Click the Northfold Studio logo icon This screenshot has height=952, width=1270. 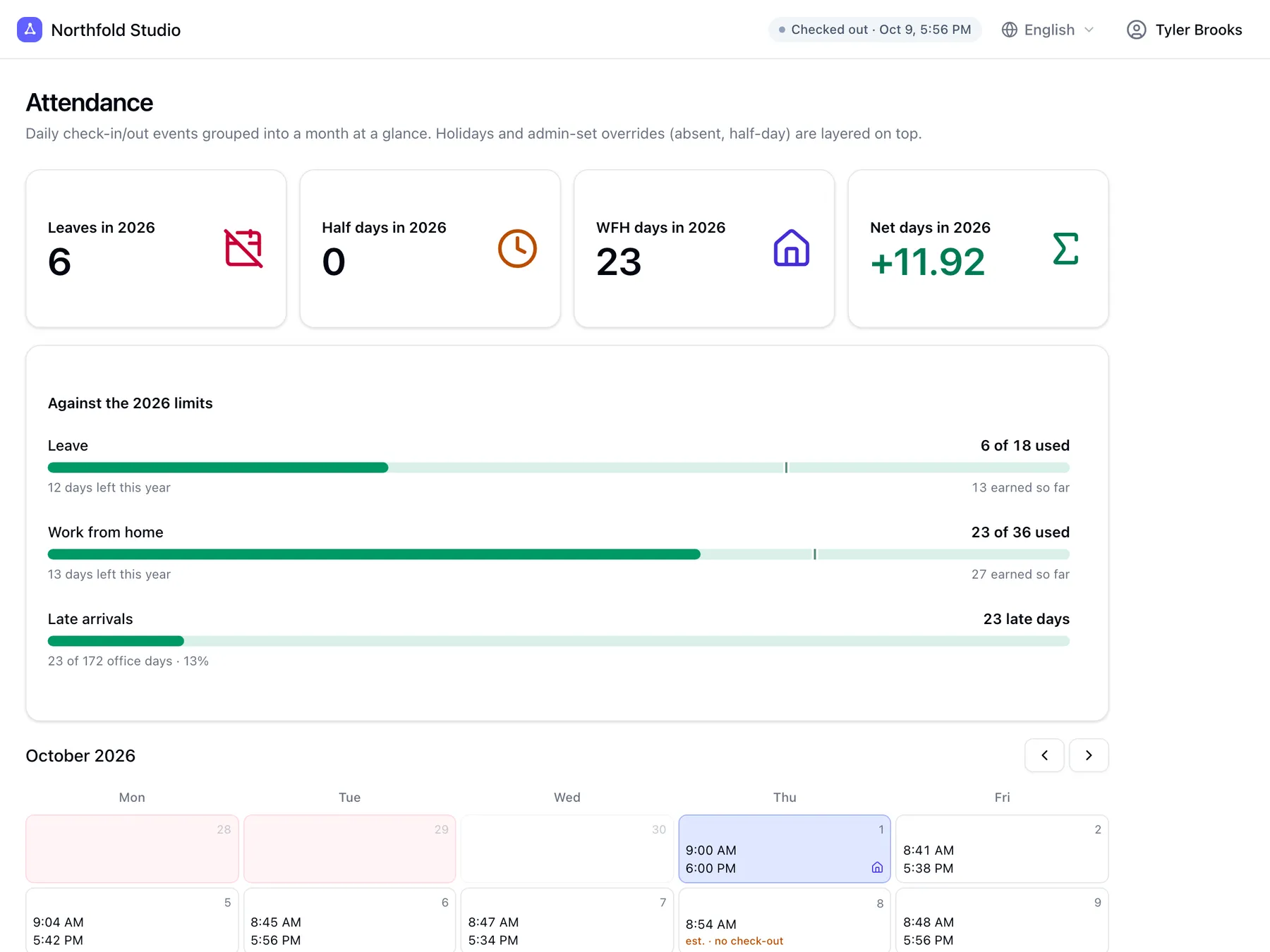(30, 30)
